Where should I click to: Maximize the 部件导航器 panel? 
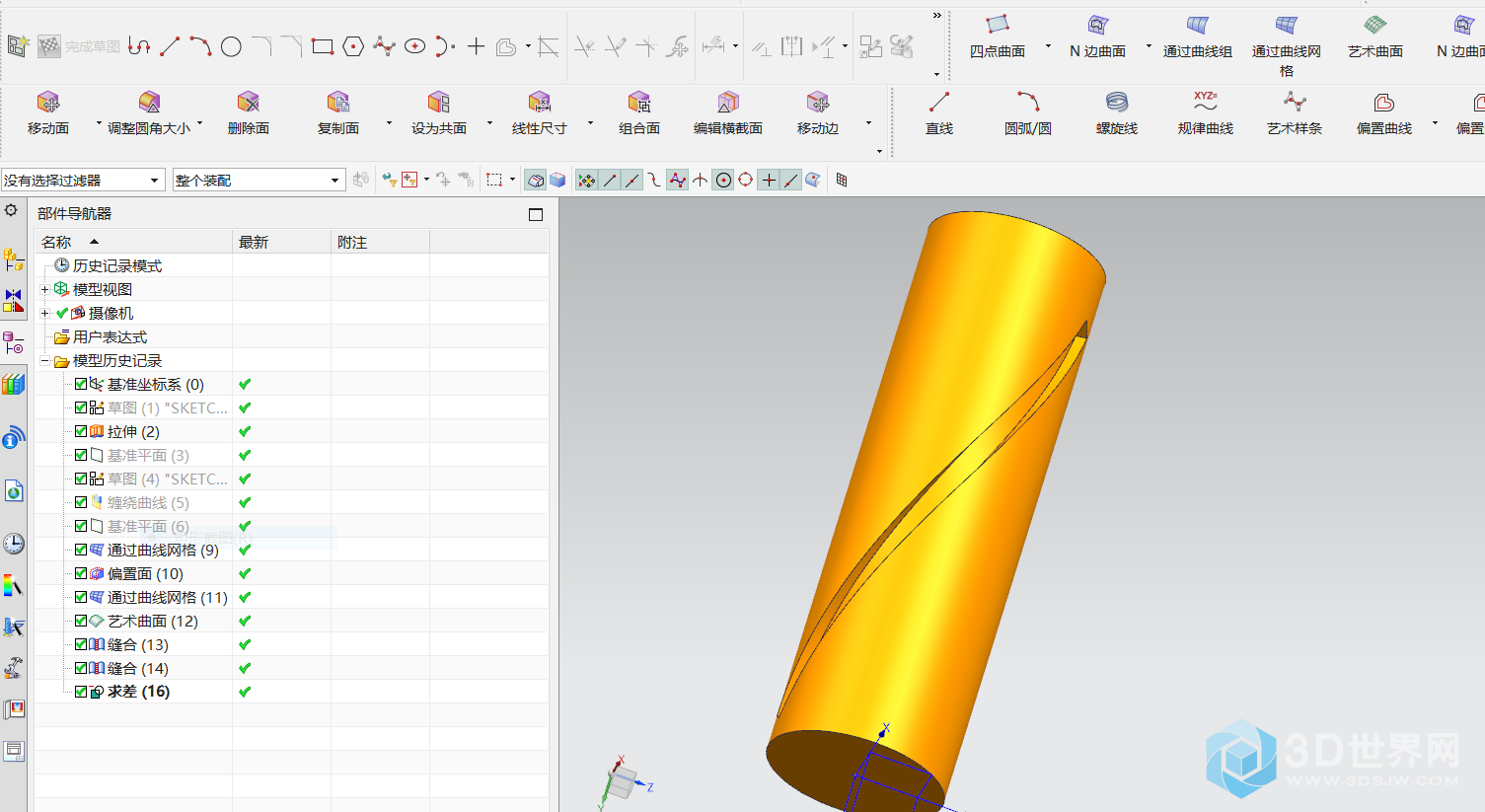click(536, 214)
